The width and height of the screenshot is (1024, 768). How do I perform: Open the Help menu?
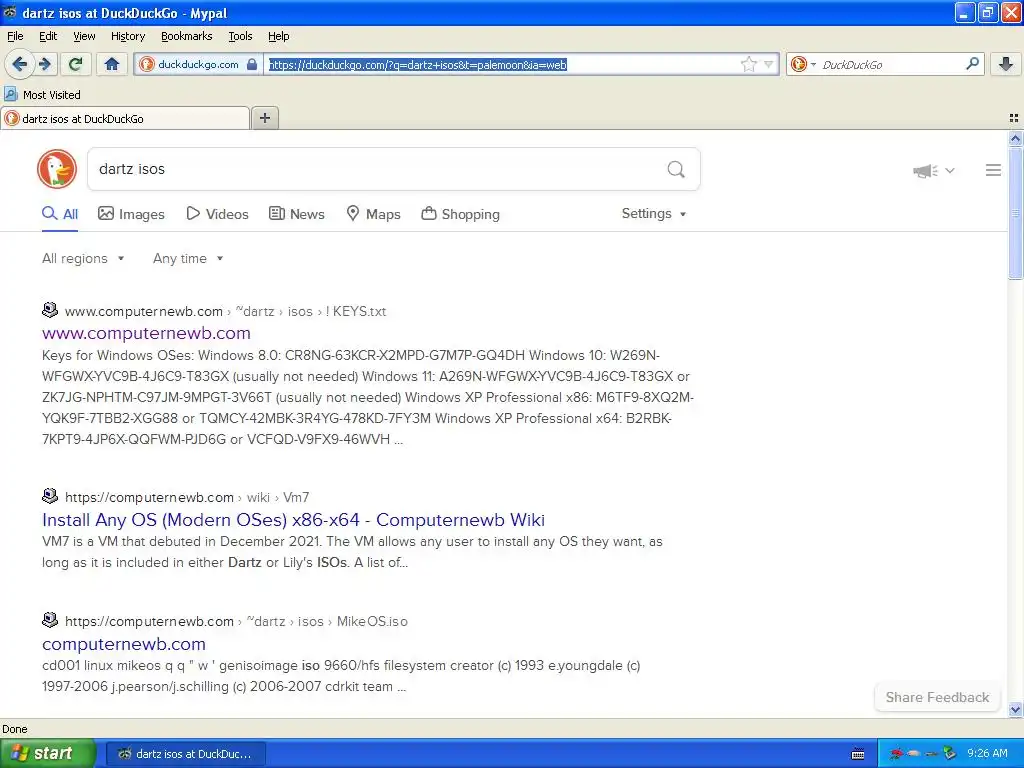pos(278,36)
